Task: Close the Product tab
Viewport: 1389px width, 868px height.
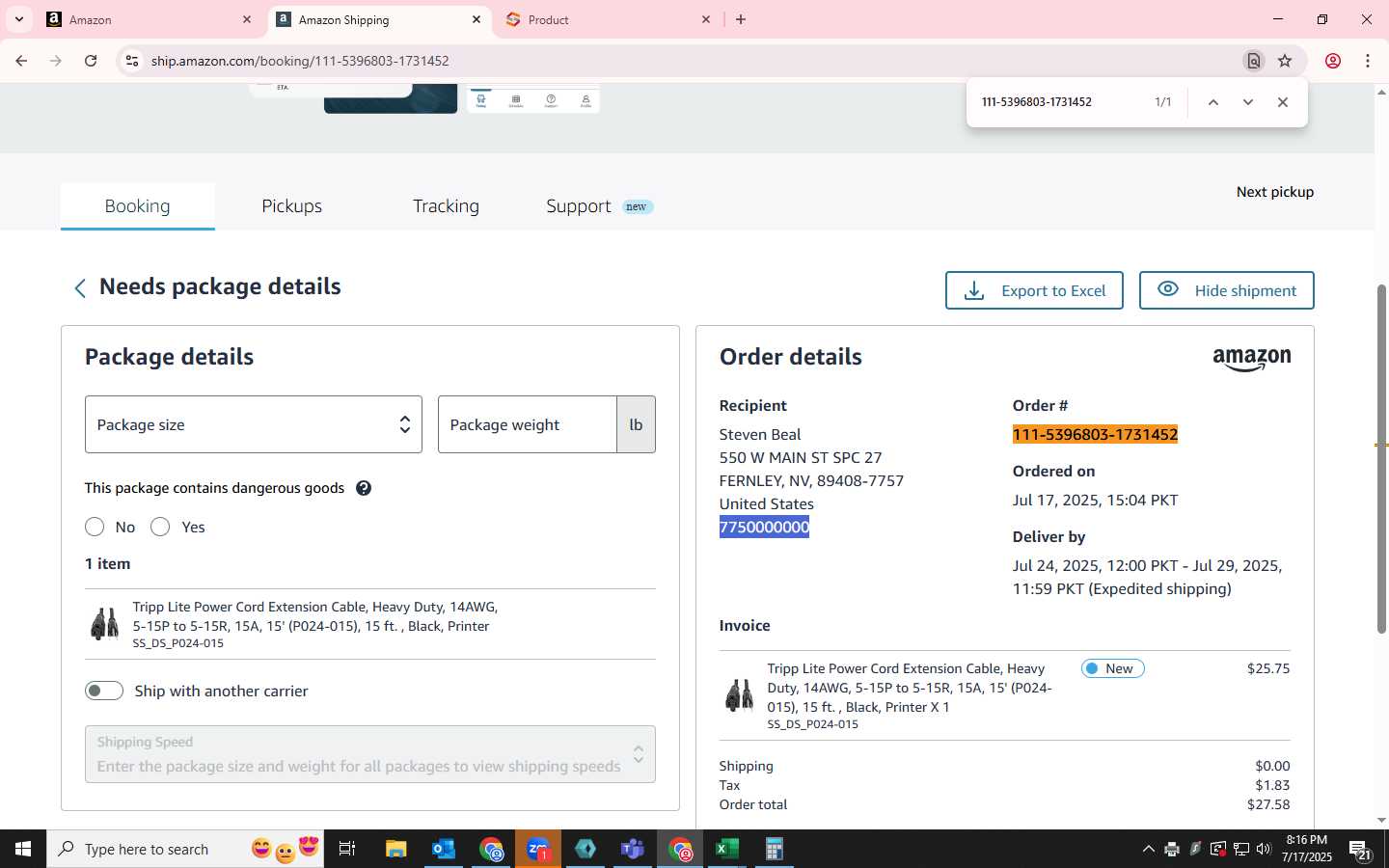Action: tap(706, 19)
